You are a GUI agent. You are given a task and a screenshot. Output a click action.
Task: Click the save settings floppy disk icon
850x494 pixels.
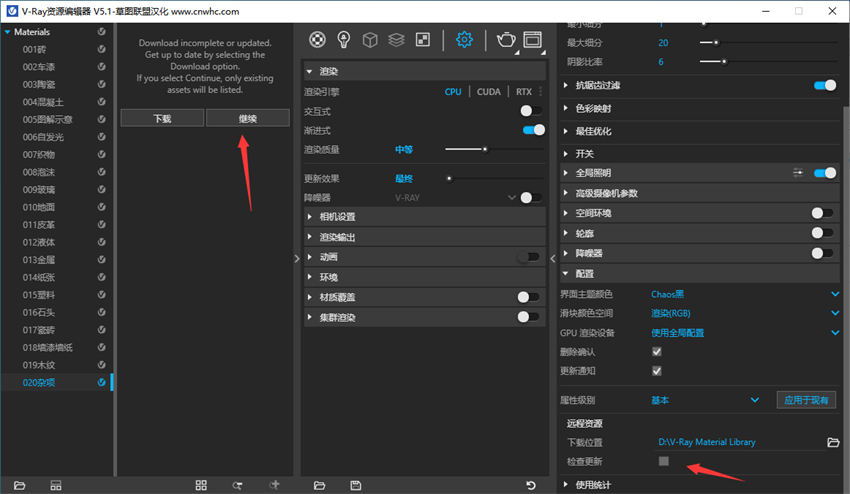pyautogui.click(x=356, y=485)
